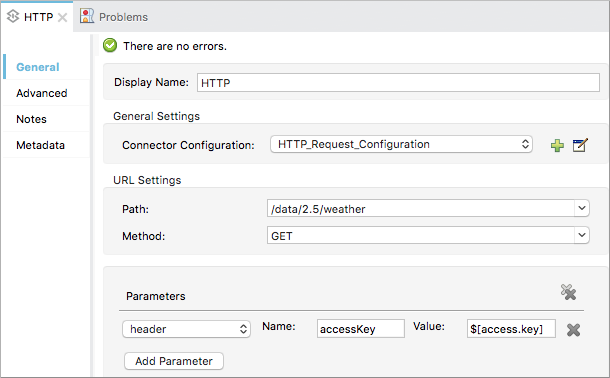Viewport: 610px width, 378px height.
Task: Expand the Path dropdown arrow
Action: 582,208
